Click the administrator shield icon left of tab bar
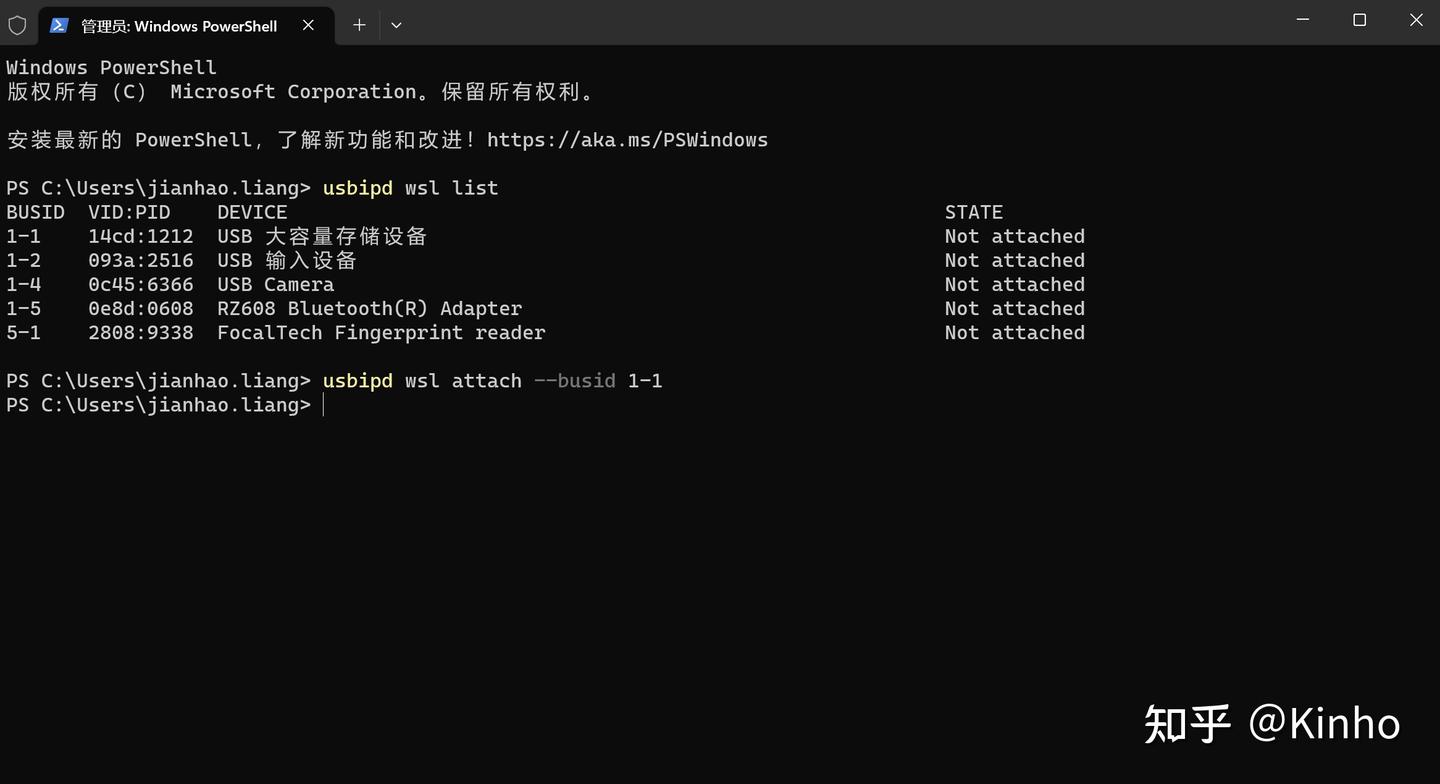This screenshot has width=1440, height=784. click(x=17, y=25)
